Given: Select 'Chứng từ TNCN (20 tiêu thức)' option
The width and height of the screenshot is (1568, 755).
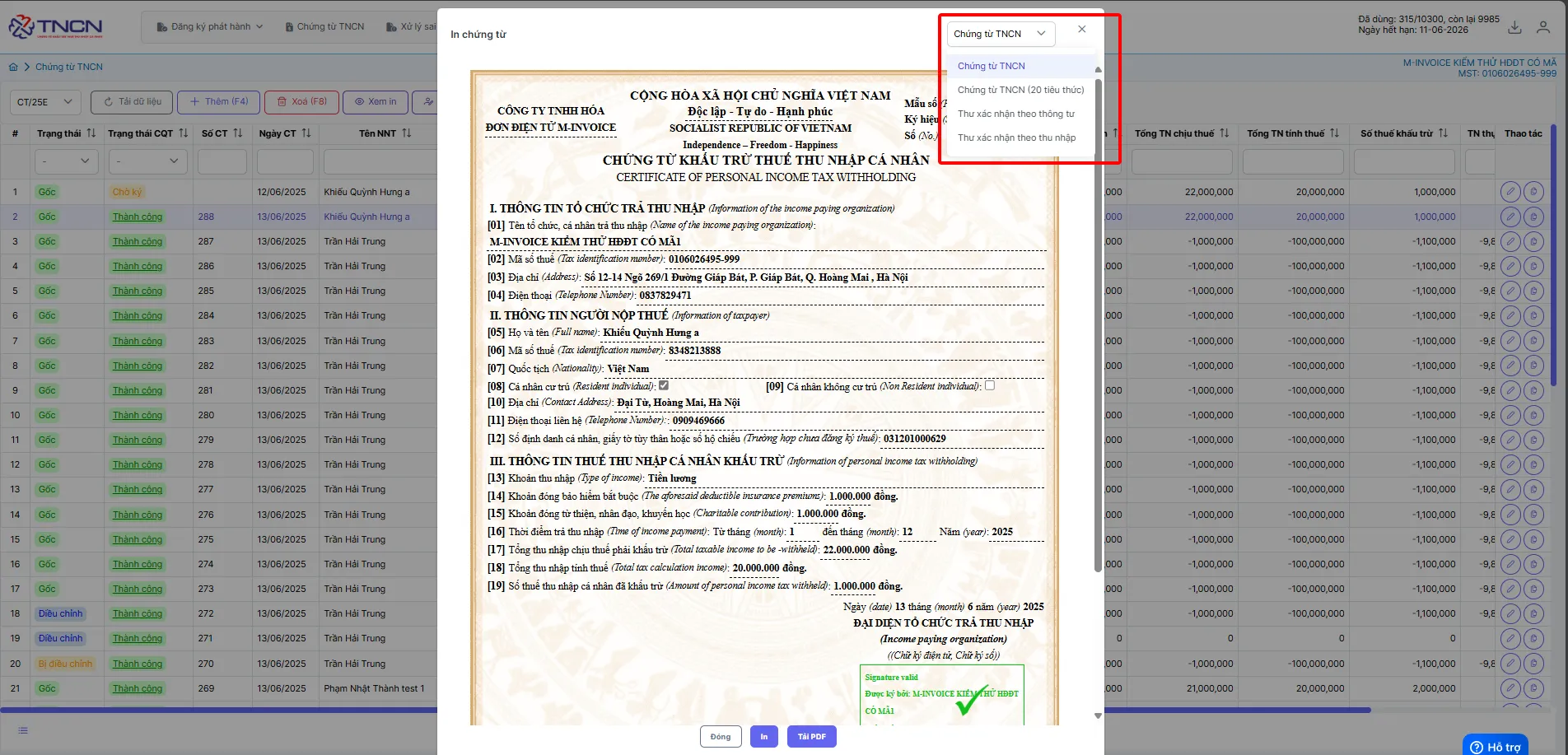Looking at the screenshot, I should click(x=1021, y=90).
